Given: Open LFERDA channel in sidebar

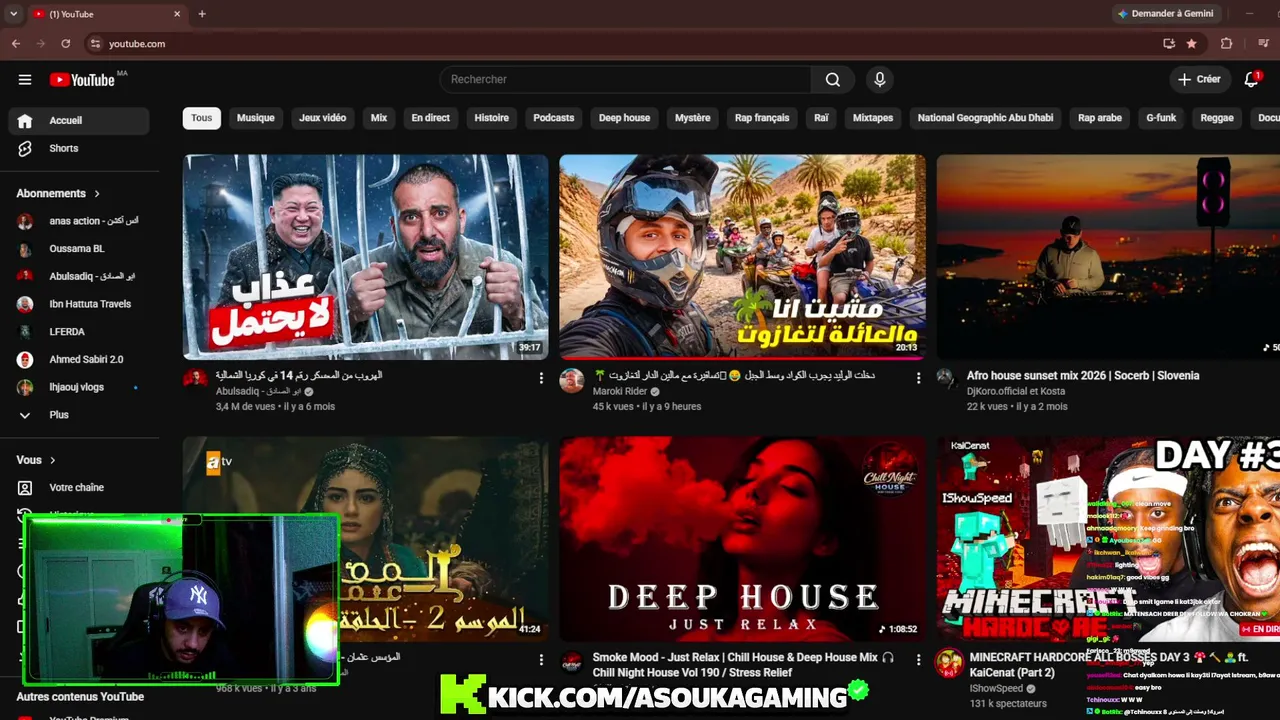Looking at the screenshot, I should [79, 332].
